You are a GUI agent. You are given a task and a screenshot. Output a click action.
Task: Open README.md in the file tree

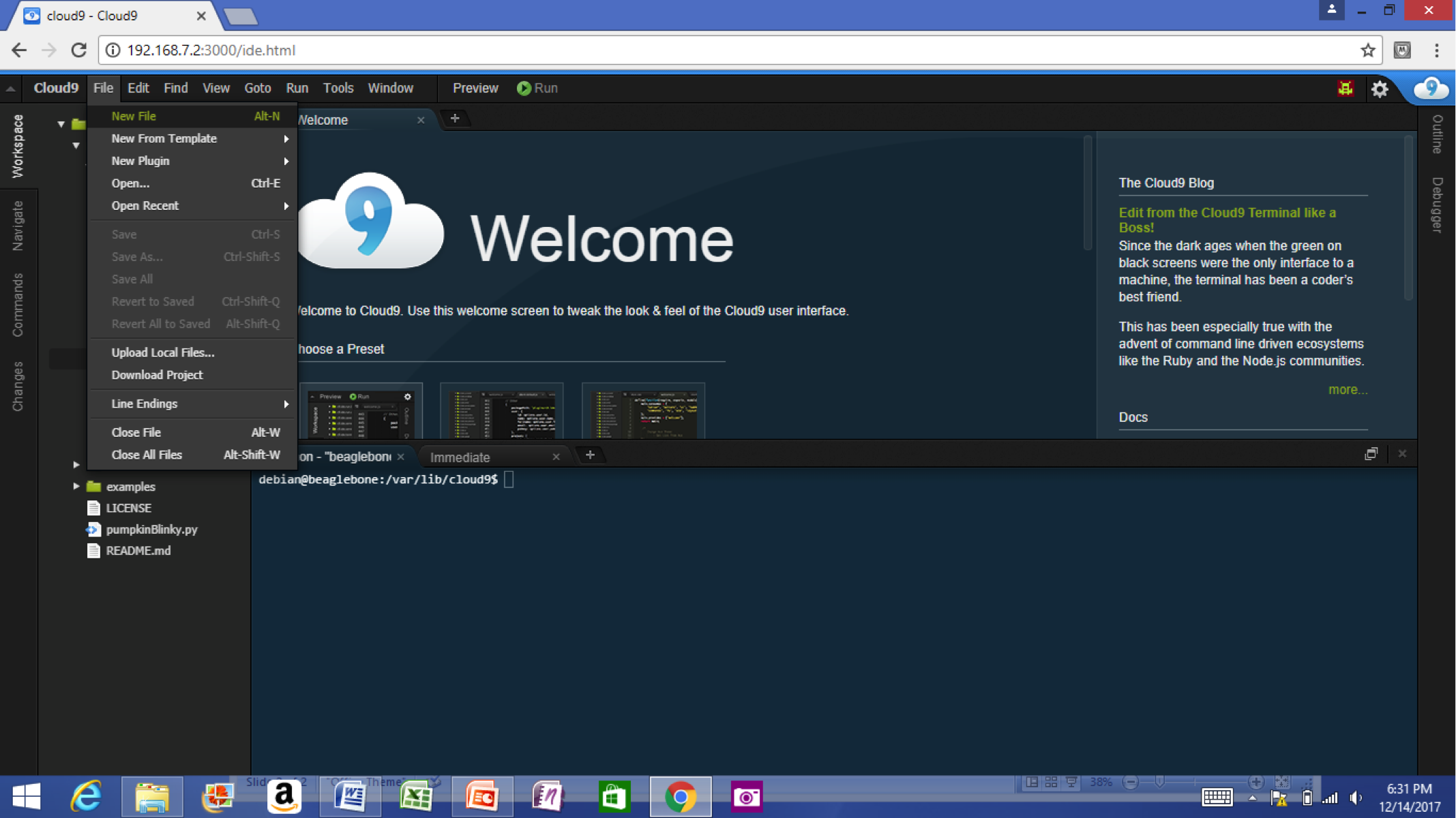pos(138,551)
